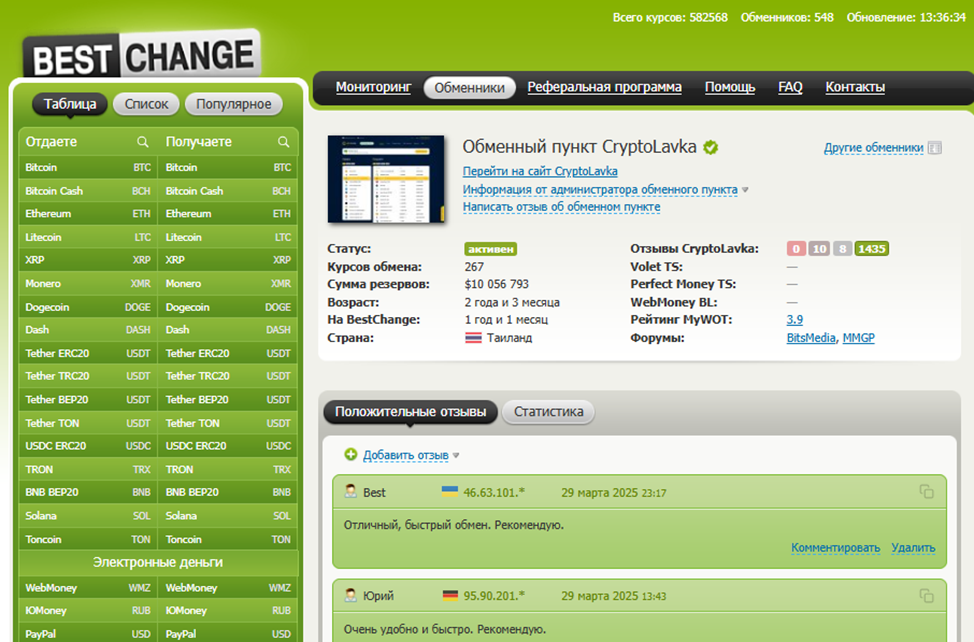
Task: Open the Реферальная программа menu item
Action: (604, 87)
